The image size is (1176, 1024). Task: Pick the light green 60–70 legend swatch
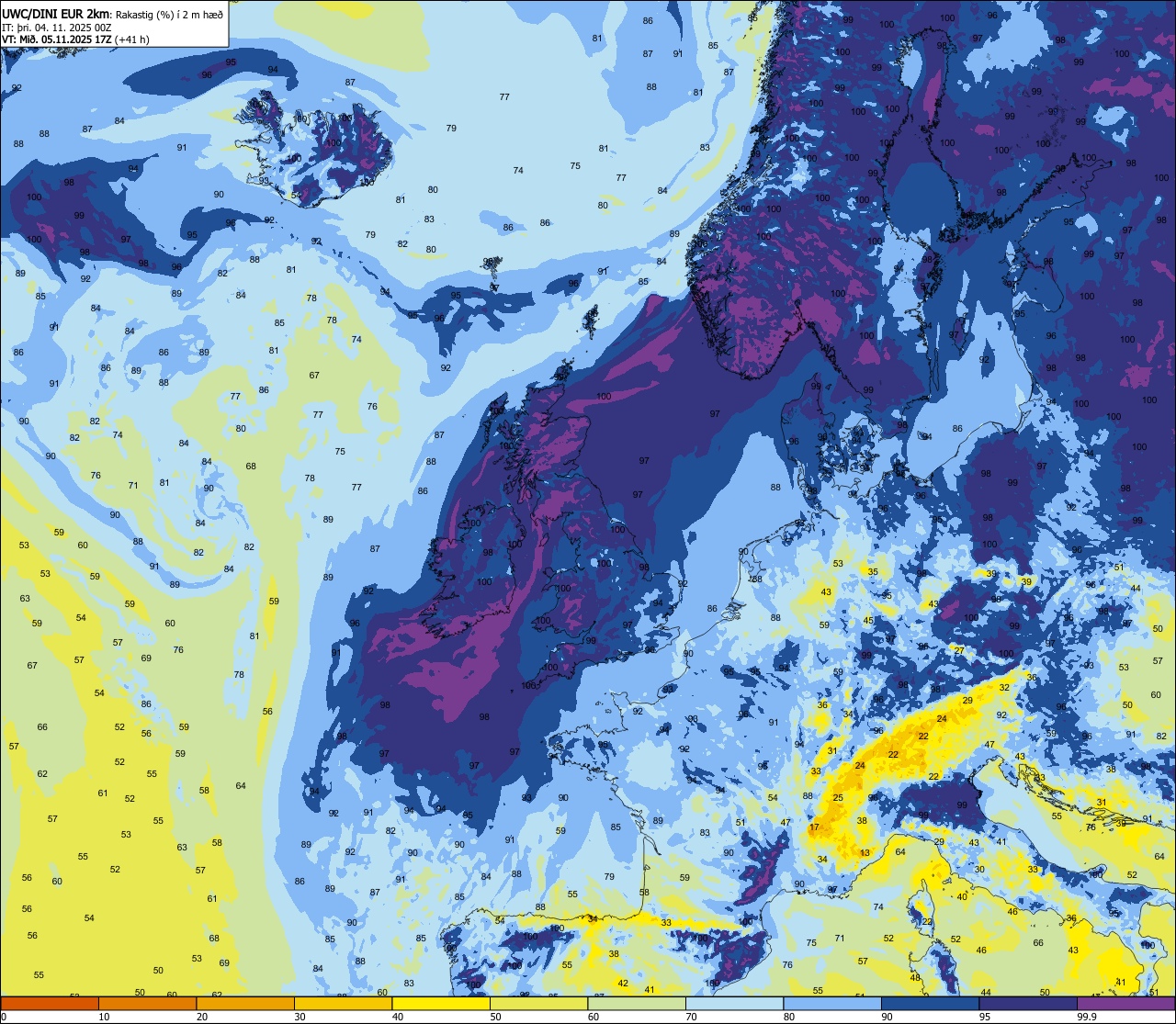click(637, 1003)
